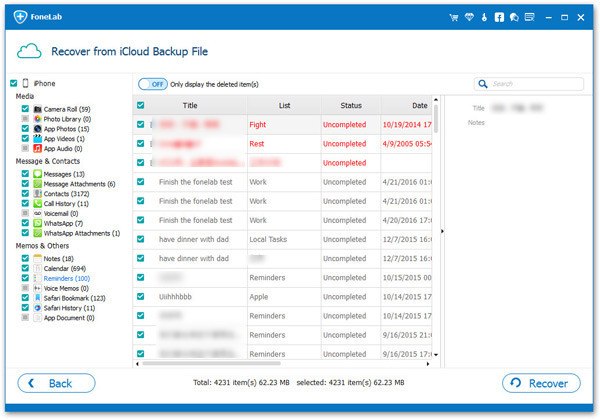Select Message Attachments (6) category
The height and width of the screenshot is (419, 600).
[x=79, y=184]
